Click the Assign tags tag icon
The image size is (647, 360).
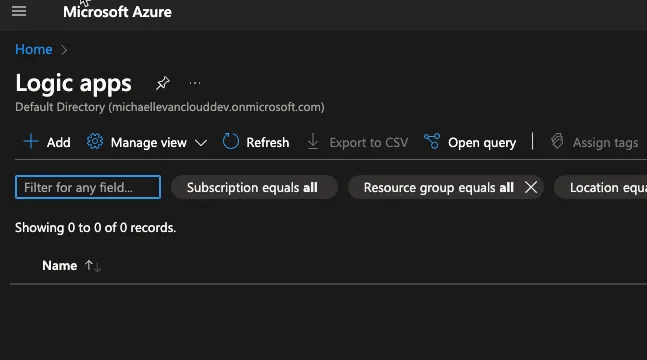coord(557,142)
